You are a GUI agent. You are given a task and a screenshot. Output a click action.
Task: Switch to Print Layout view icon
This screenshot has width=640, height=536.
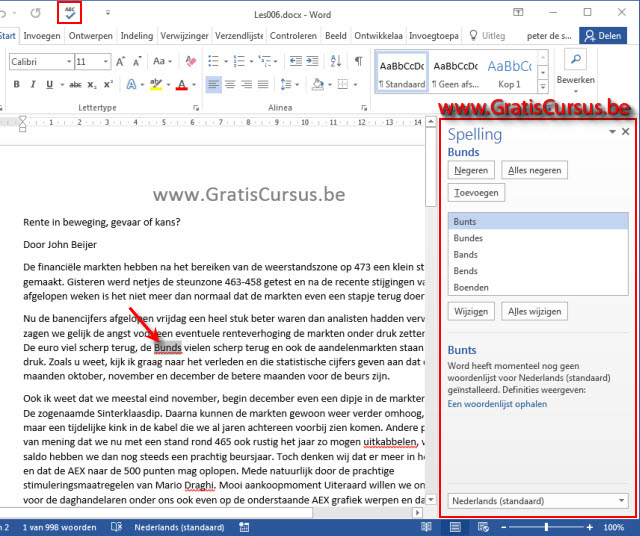click(x=455, y=527)
